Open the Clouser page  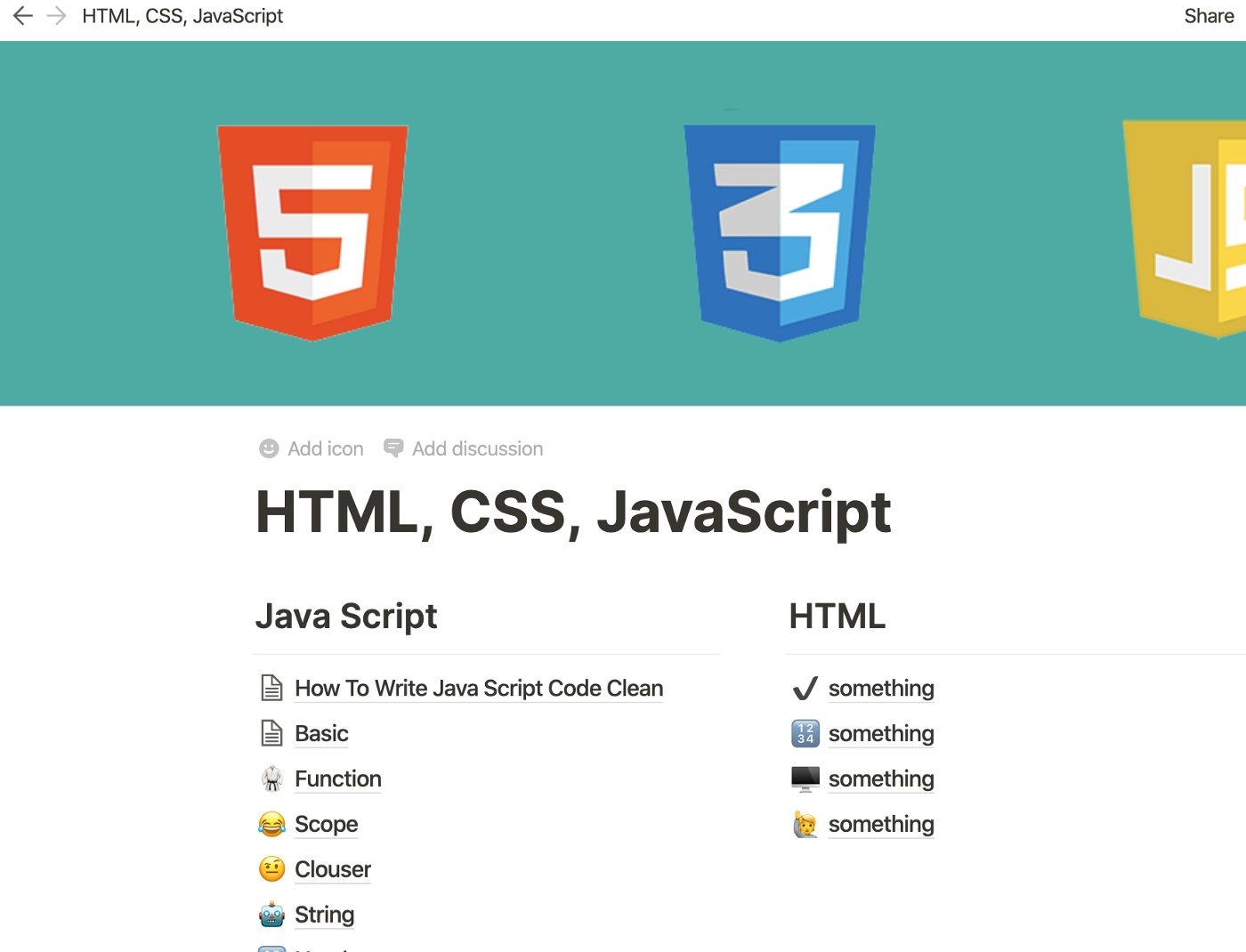tap(333, 870)
